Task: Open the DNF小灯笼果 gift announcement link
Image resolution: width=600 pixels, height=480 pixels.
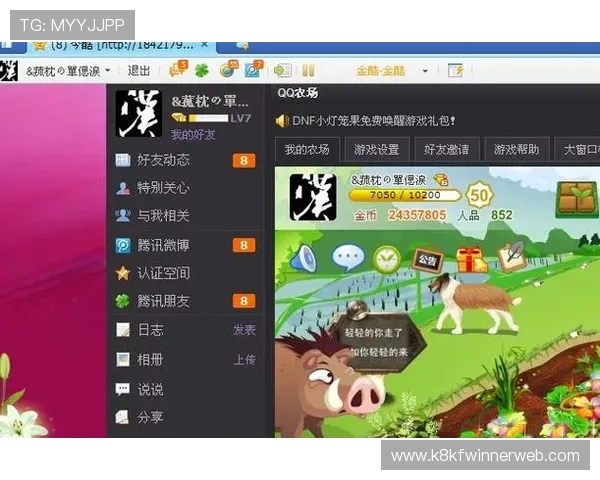Action: coord(374,121)
